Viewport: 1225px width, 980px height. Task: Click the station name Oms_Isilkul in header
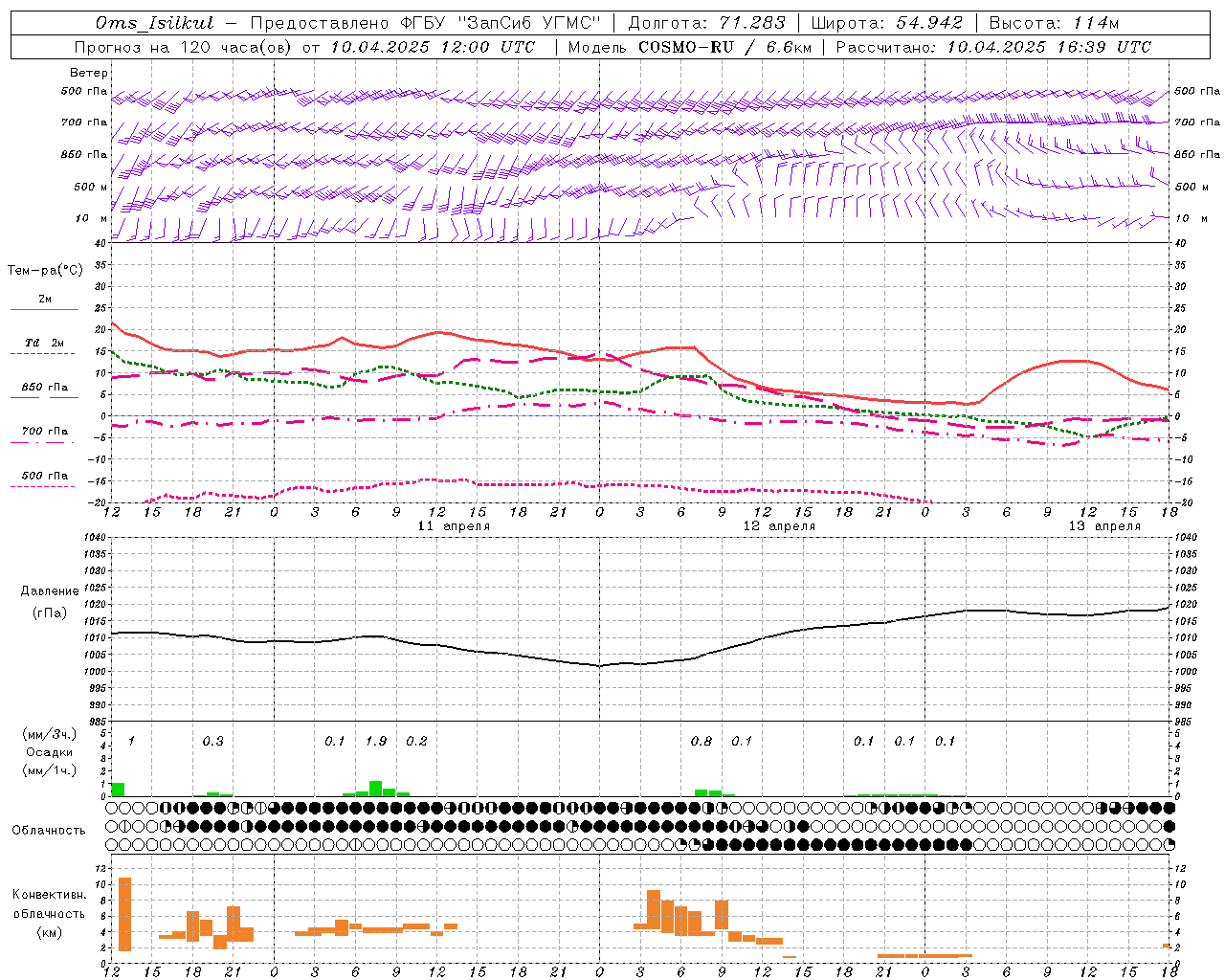click(155, 23)
